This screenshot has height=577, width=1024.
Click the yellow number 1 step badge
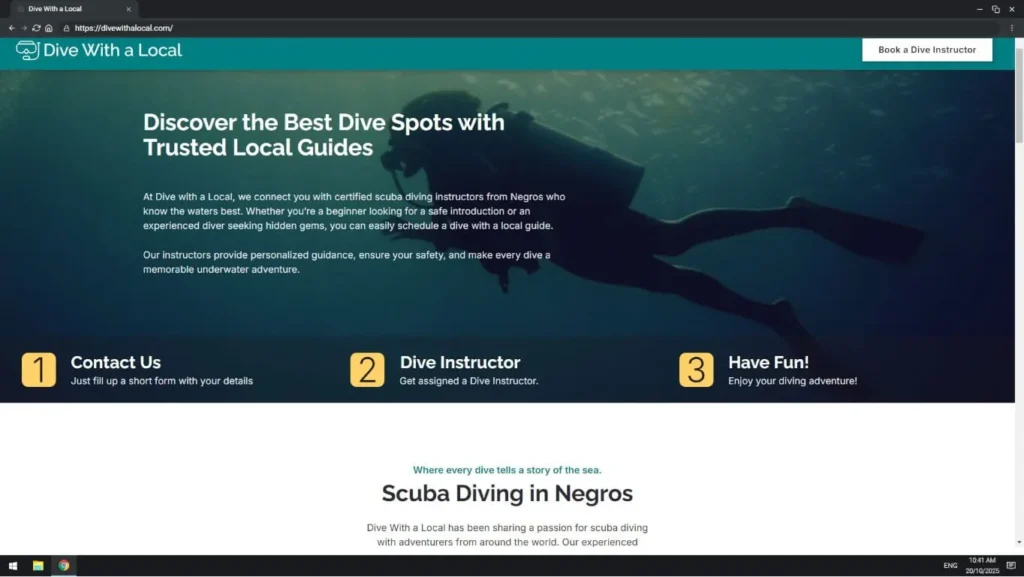(39, 370)
